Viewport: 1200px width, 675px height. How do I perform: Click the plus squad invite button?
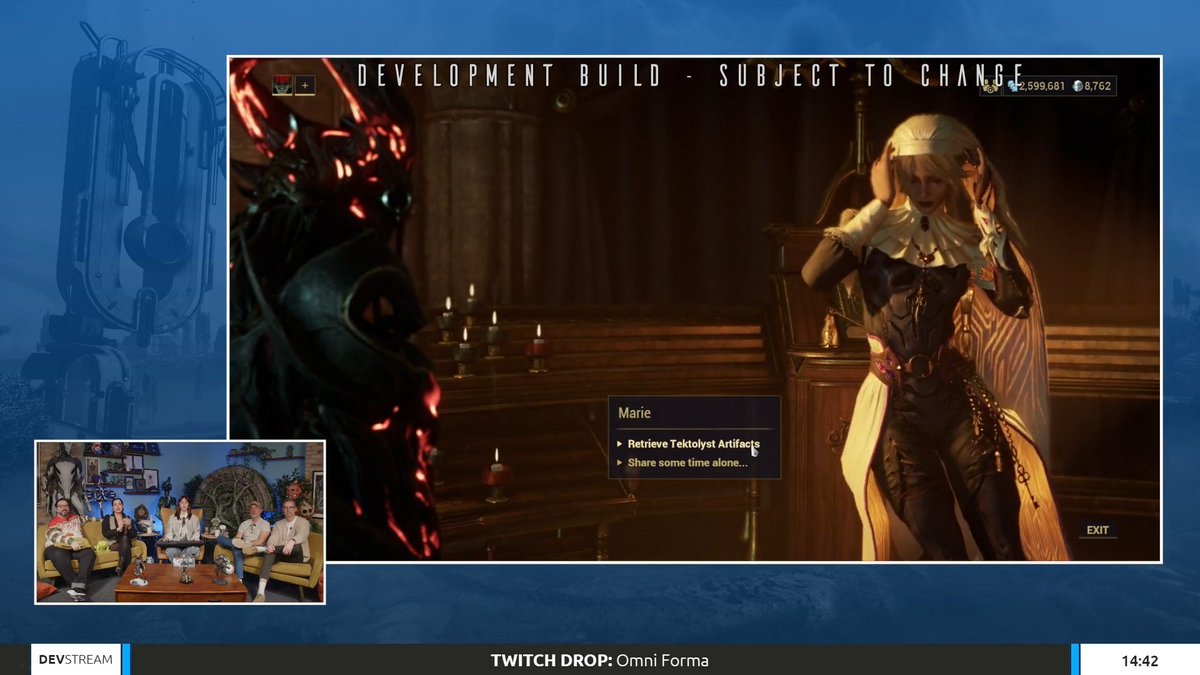[304, 85]
